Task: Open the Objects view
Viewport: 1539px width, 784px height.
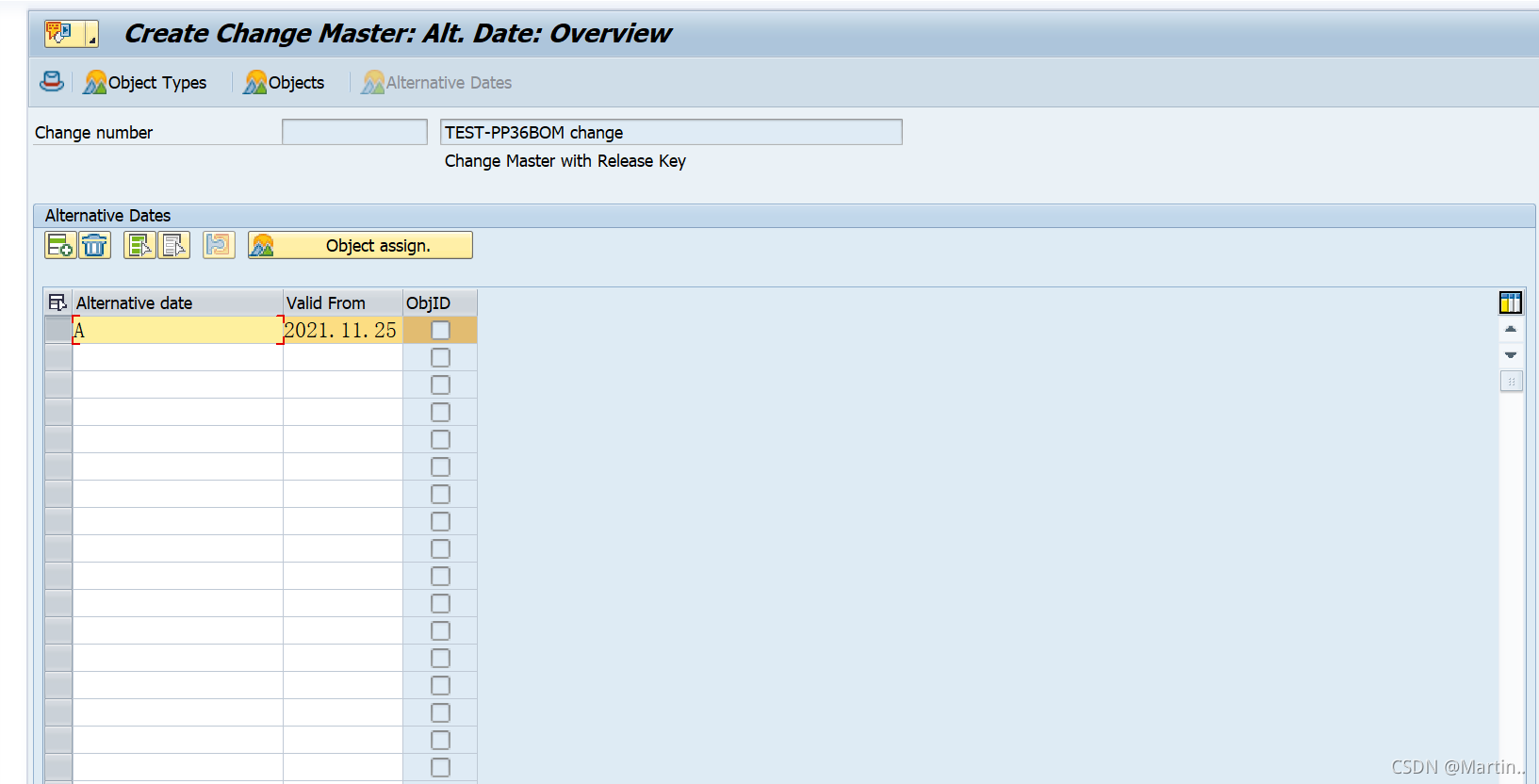Action: [284, 83]
